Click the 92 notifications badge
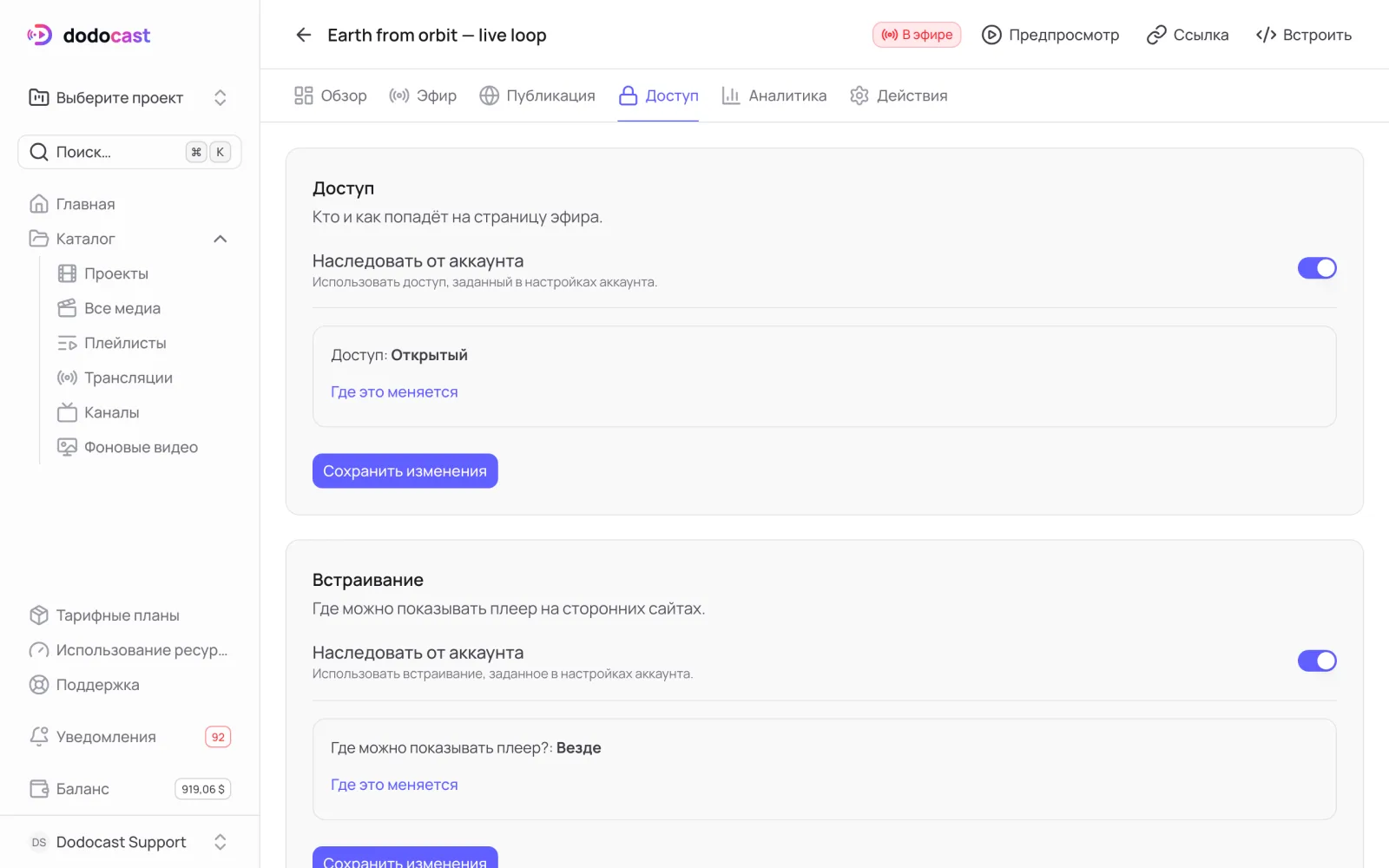Viewport: 1389px width, 868px height. click(x=218, y=737)
